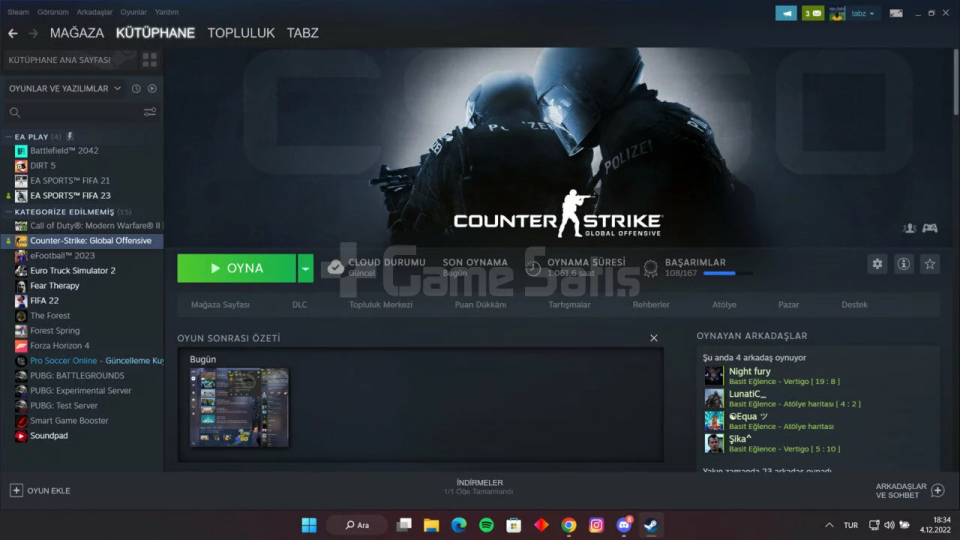Open the Yardım menu
The image size is (960, 540).
(x=167, y=12)
